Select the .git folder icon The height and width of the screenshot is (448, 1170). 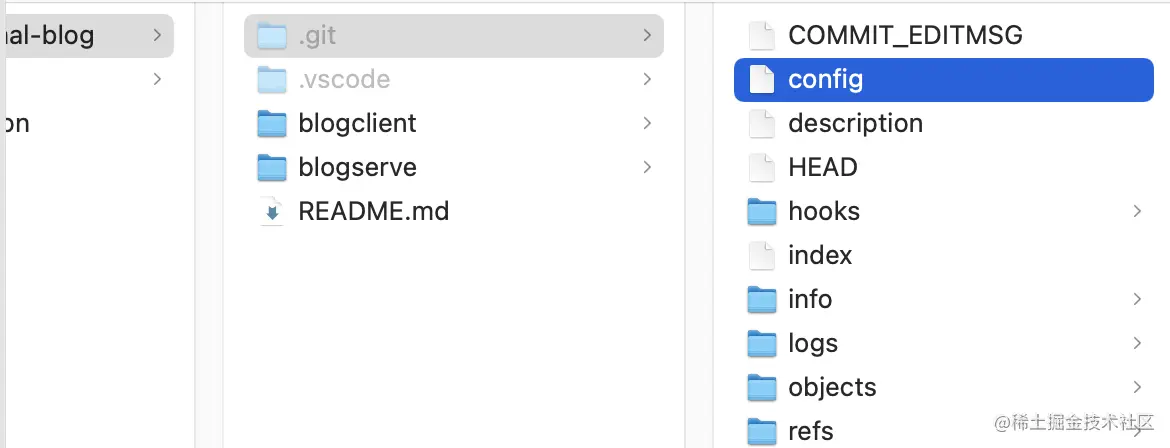pos(272,35)
